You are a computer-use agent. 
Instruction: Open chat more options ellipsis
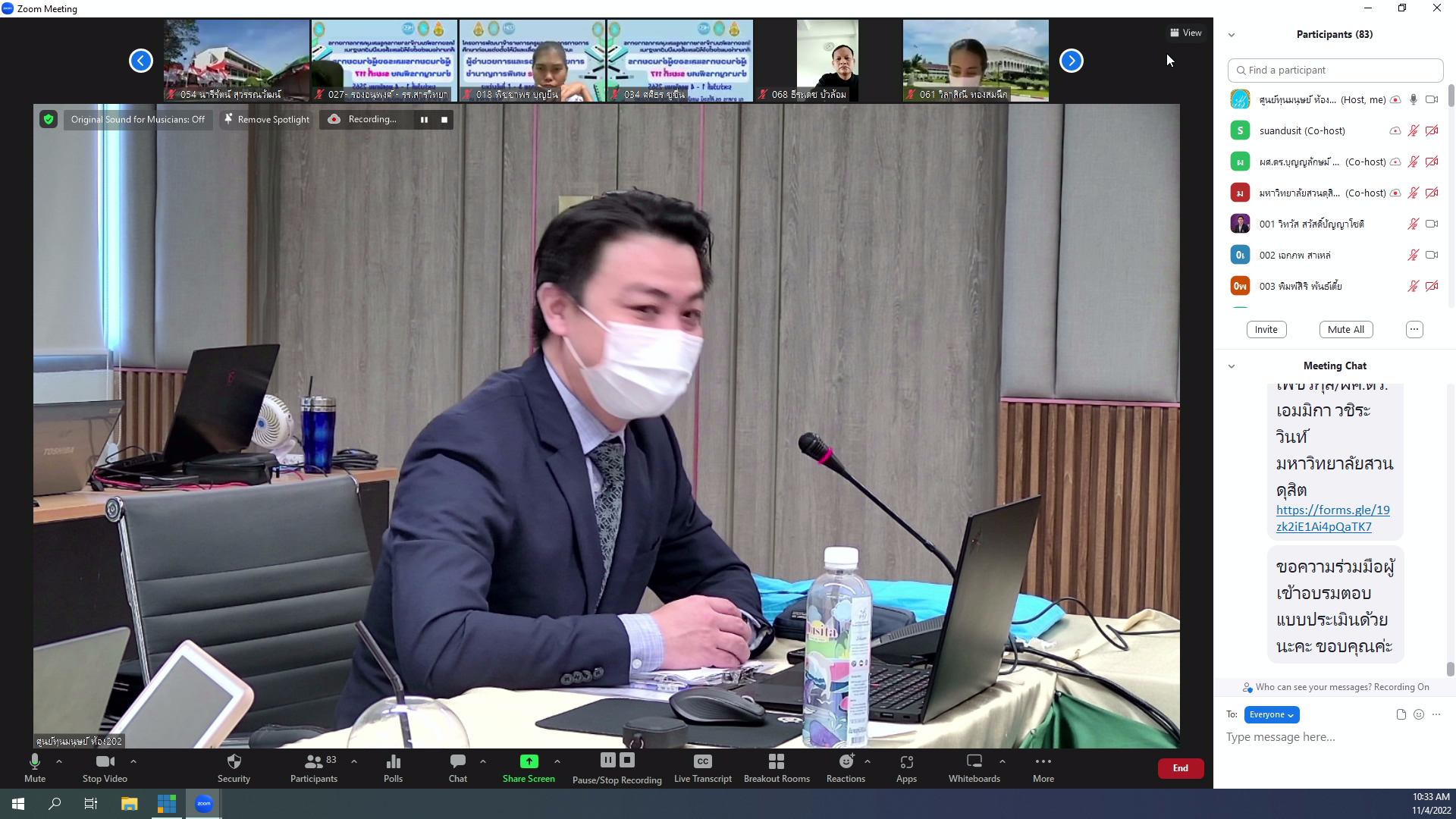tap(1436, 714)
